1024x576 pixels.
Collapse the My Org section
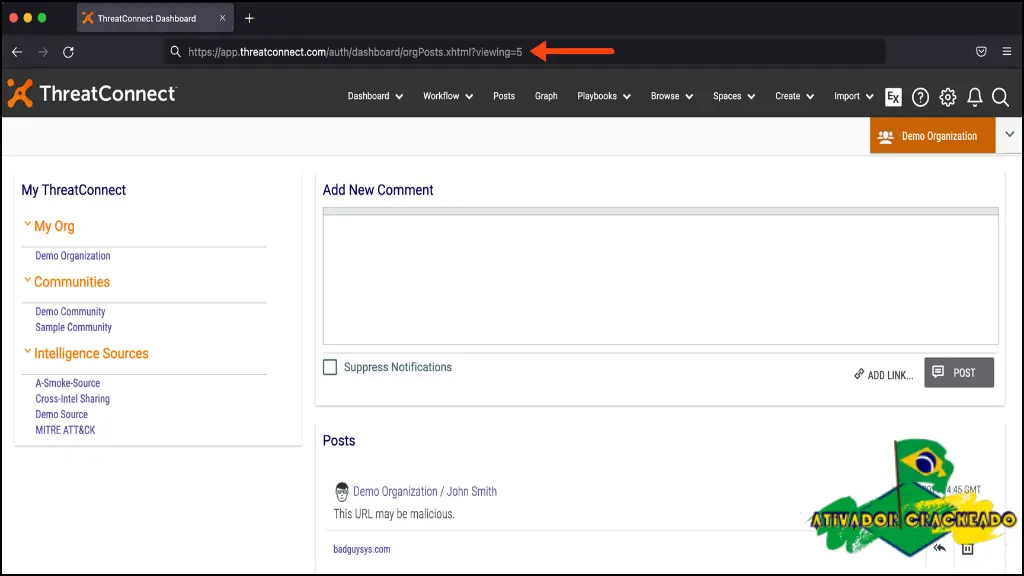(x=27, y=224)
